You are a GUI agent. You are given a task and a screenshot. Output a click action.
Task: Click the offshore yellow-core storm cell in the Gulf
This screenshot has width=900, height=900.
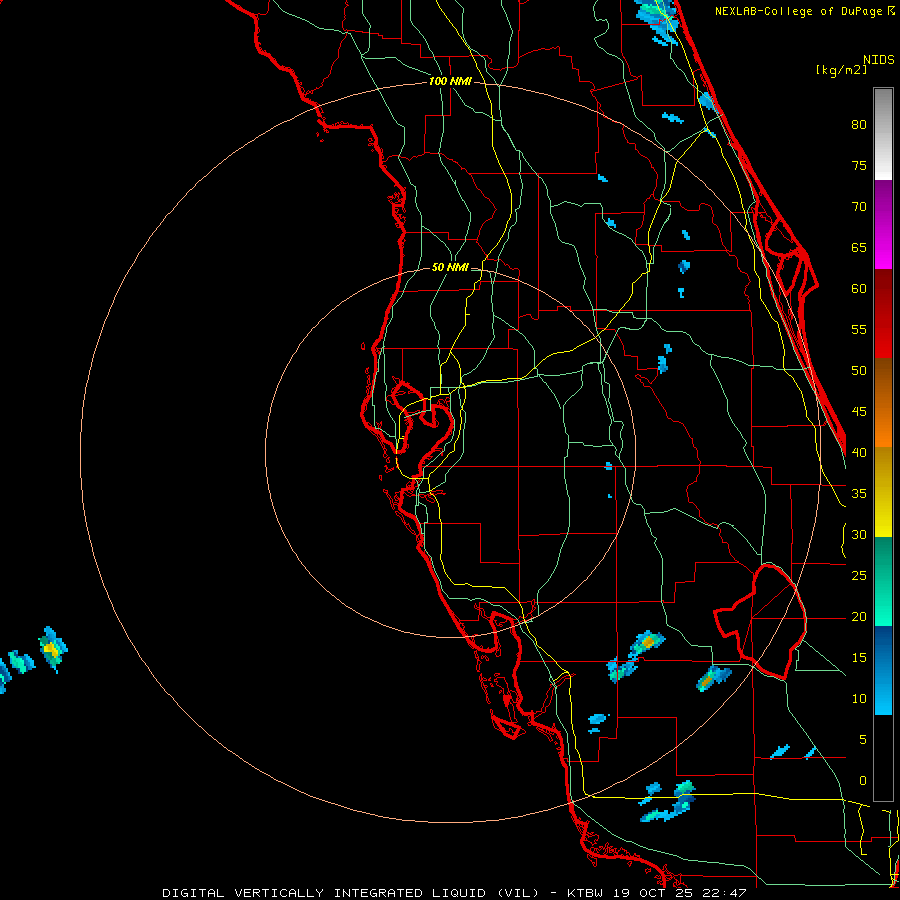pyautogui.click(x=53, y=649)
